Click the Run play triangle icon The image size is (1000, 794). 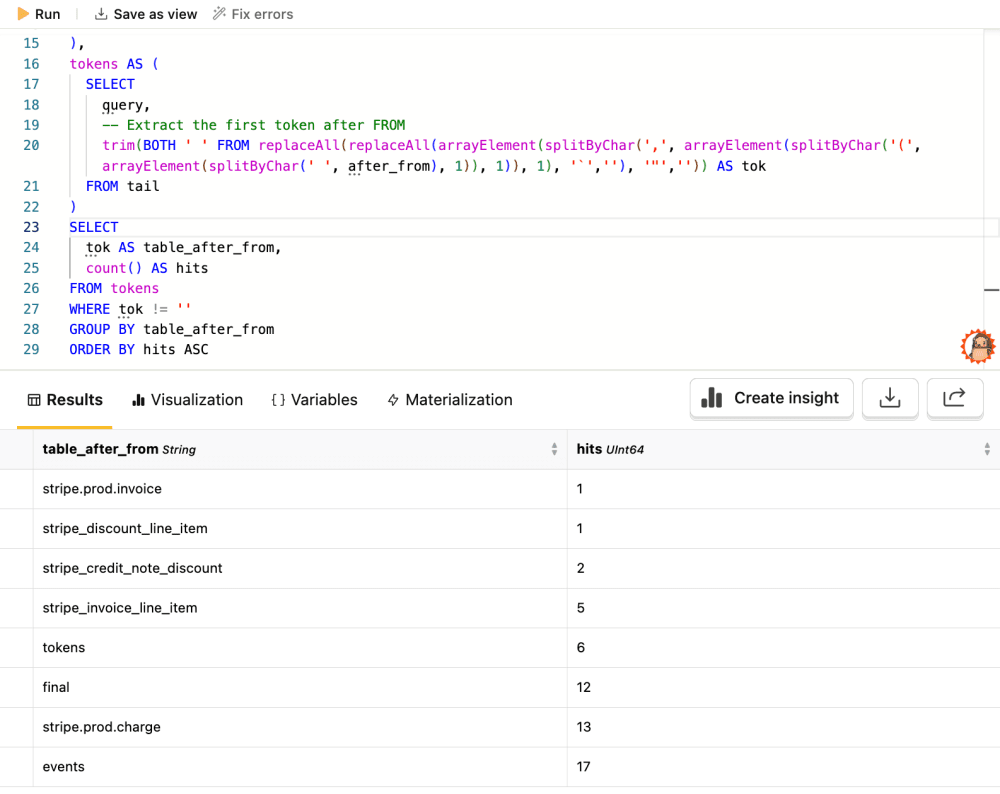pyautogui.click(x=23, y=14)
